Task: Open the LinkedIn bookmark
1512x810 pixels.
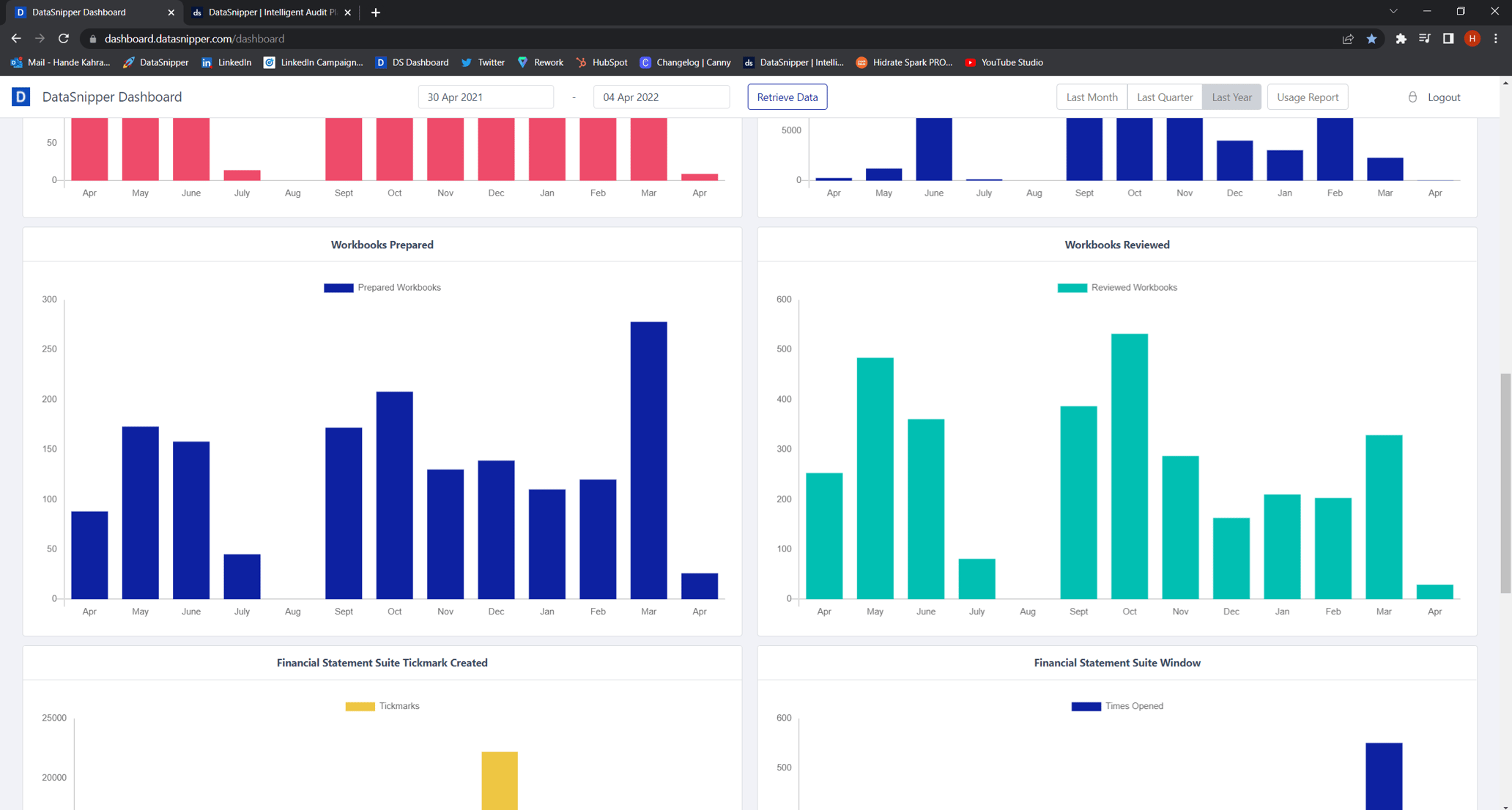Action: pos(226,62)
